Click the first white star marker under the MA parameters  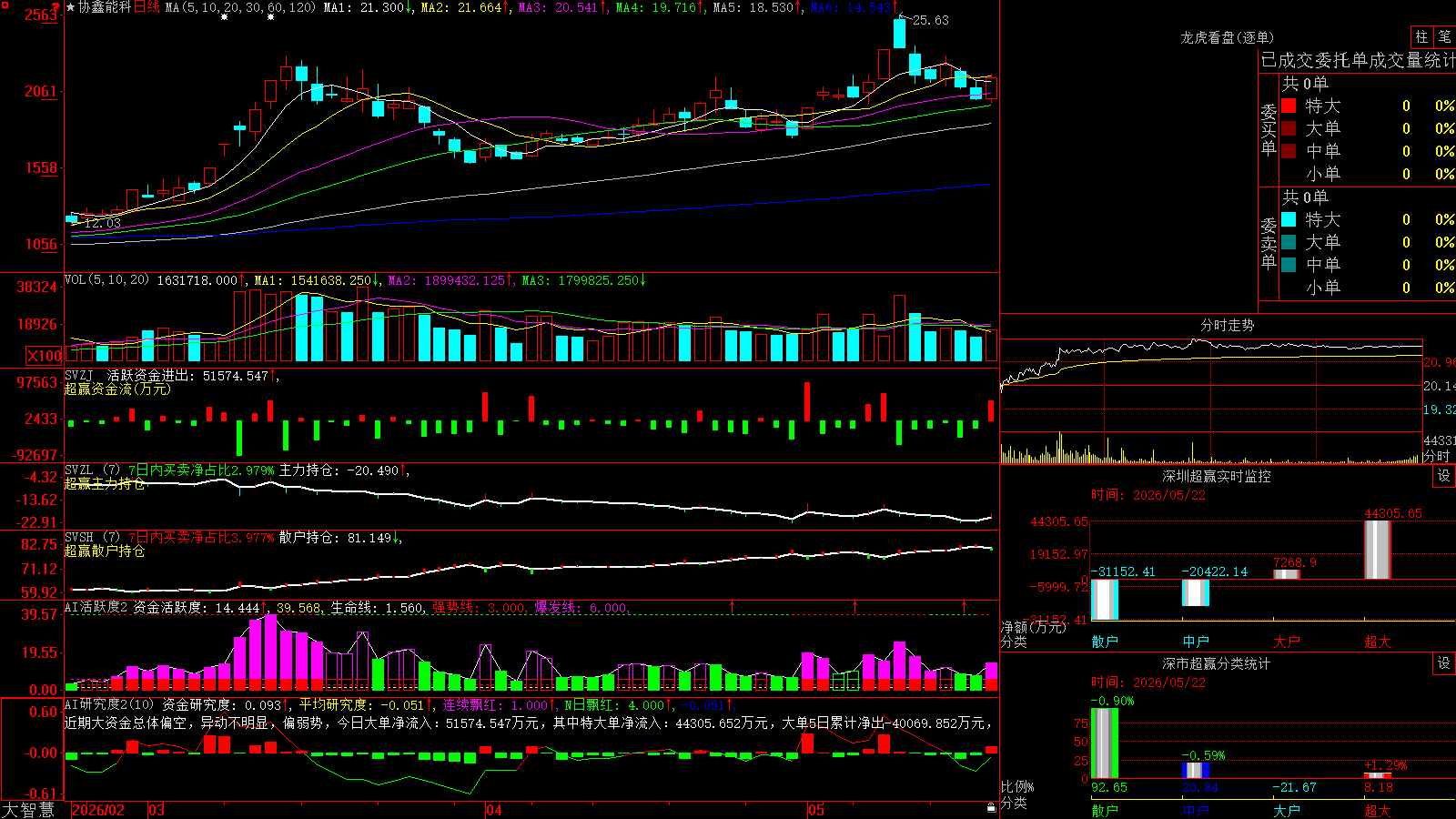point(225,17)
